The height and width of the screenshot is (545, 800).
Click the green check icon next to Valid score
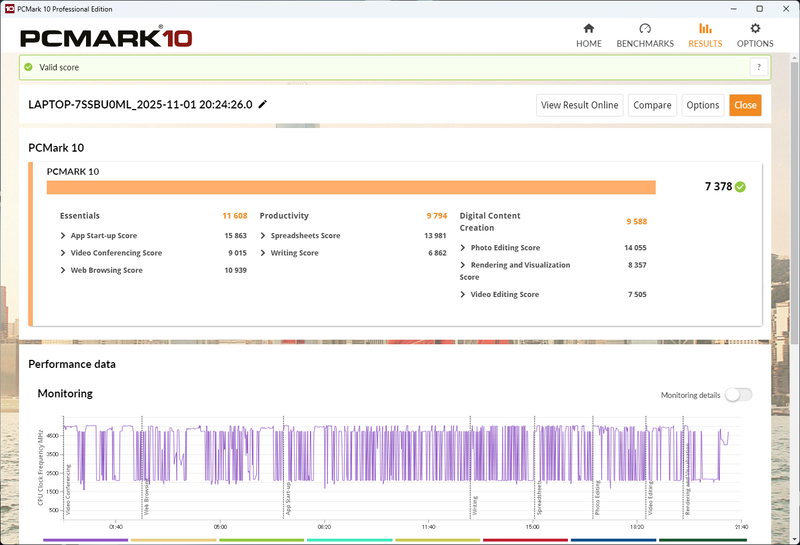(x=29, y=67)
